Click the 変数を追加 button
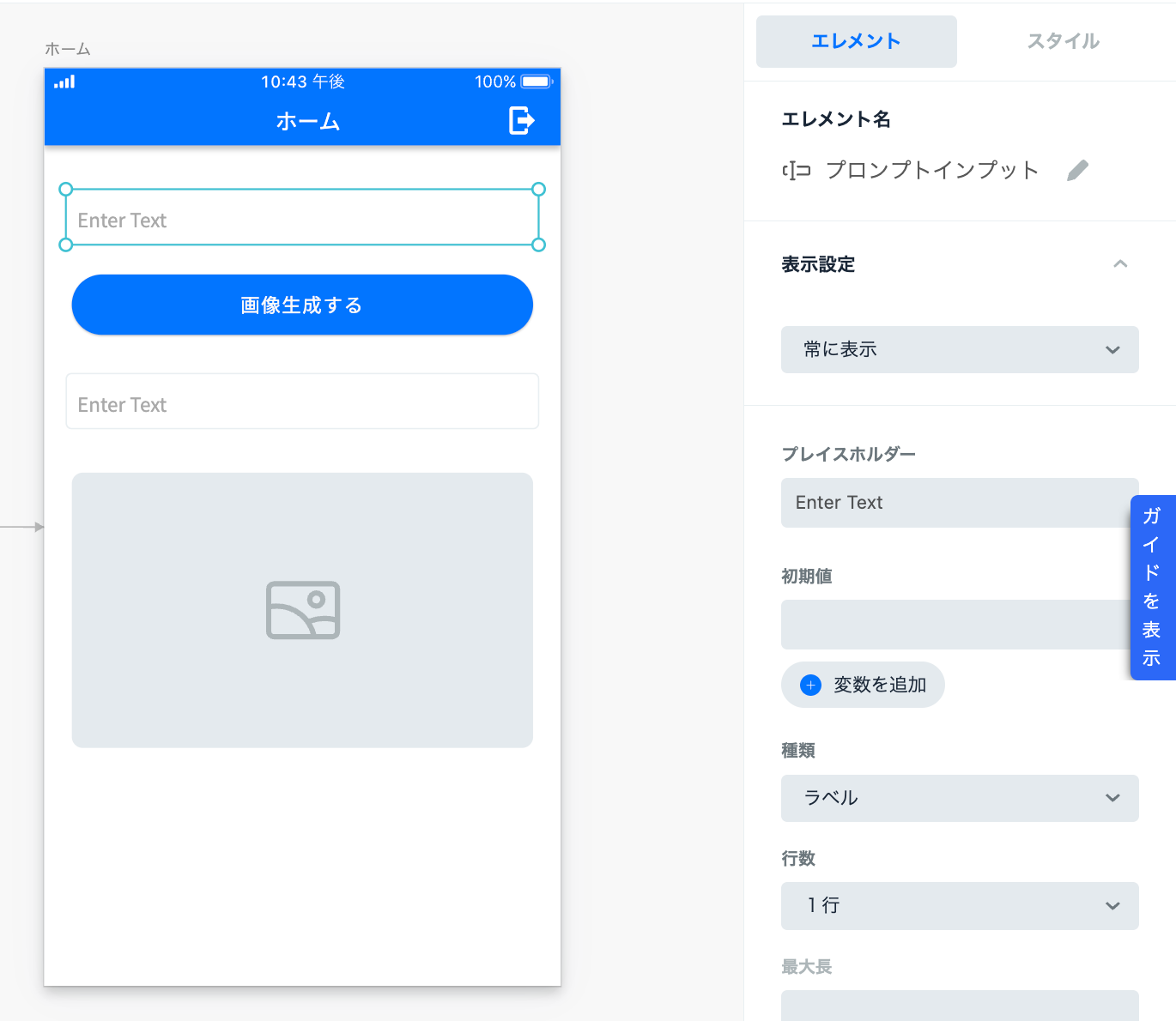This screenshot has height=1021, width=1176. point(863,685)
